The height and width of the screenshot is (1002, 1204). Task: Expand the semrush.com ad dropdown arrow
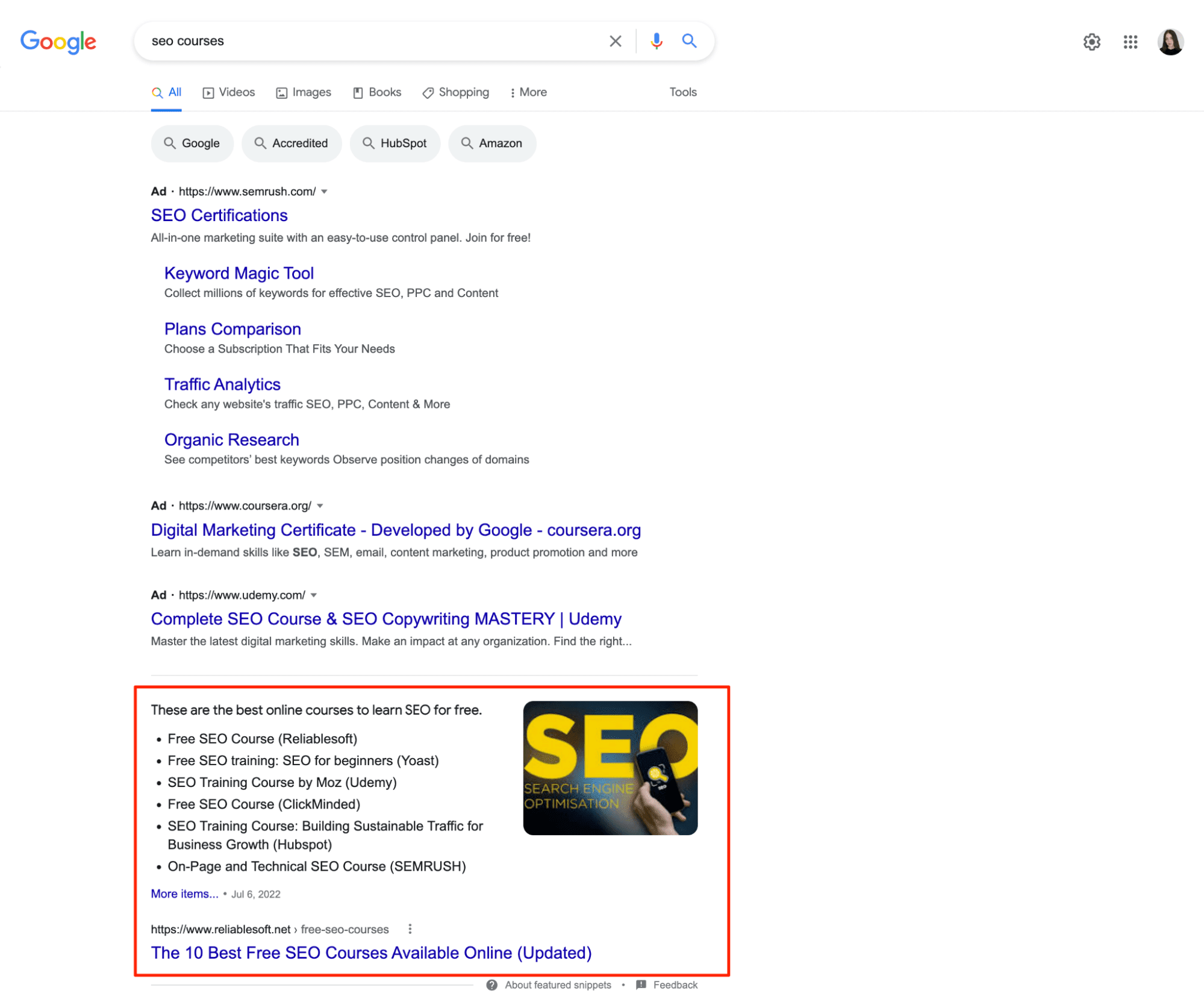point(324,192)
